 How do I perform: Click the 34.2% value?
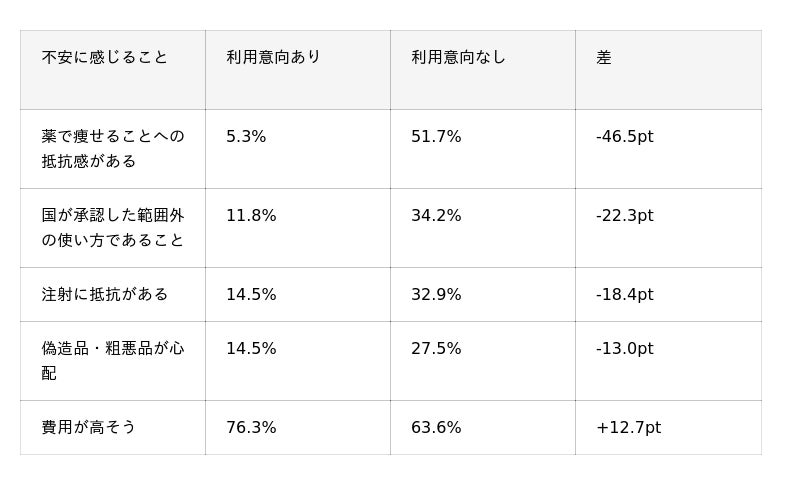click(x=436, y=216)
